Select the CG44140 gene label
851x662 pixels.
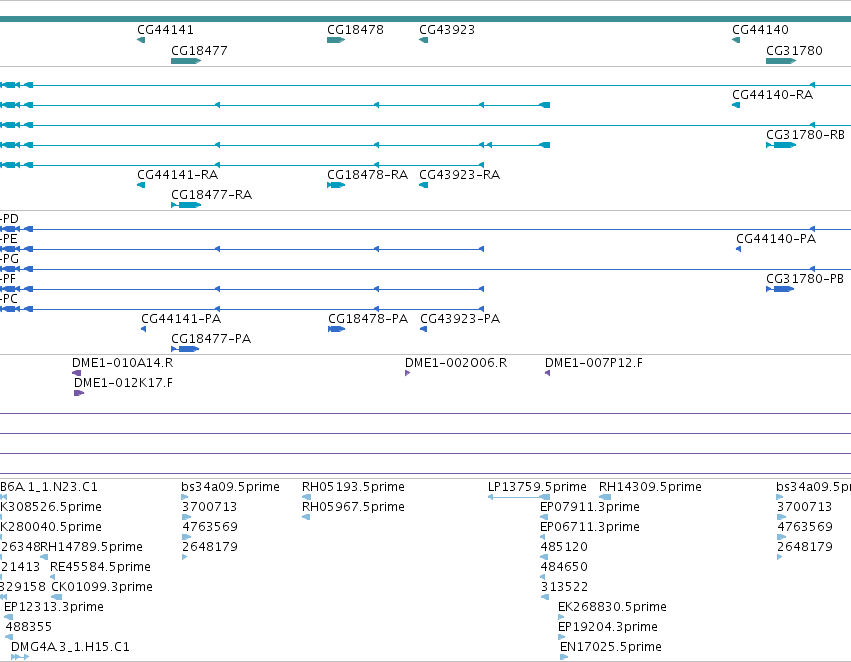click(x=760, y=30)
